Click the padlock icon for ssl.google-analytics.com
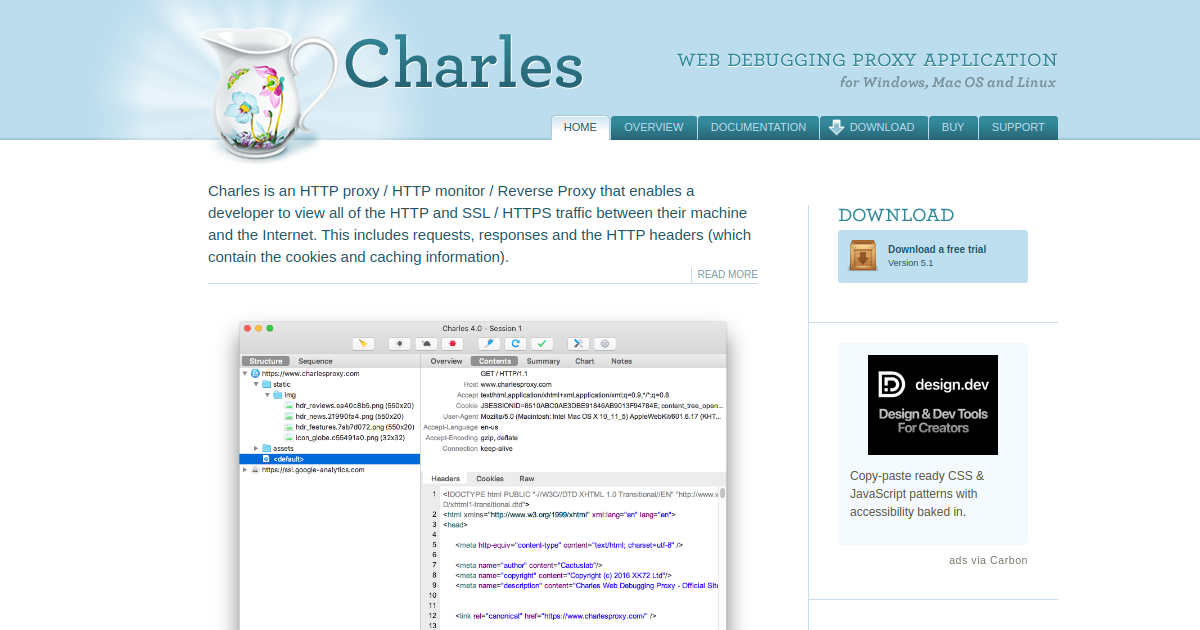The image size is (1200, 630). coord(255,469)
